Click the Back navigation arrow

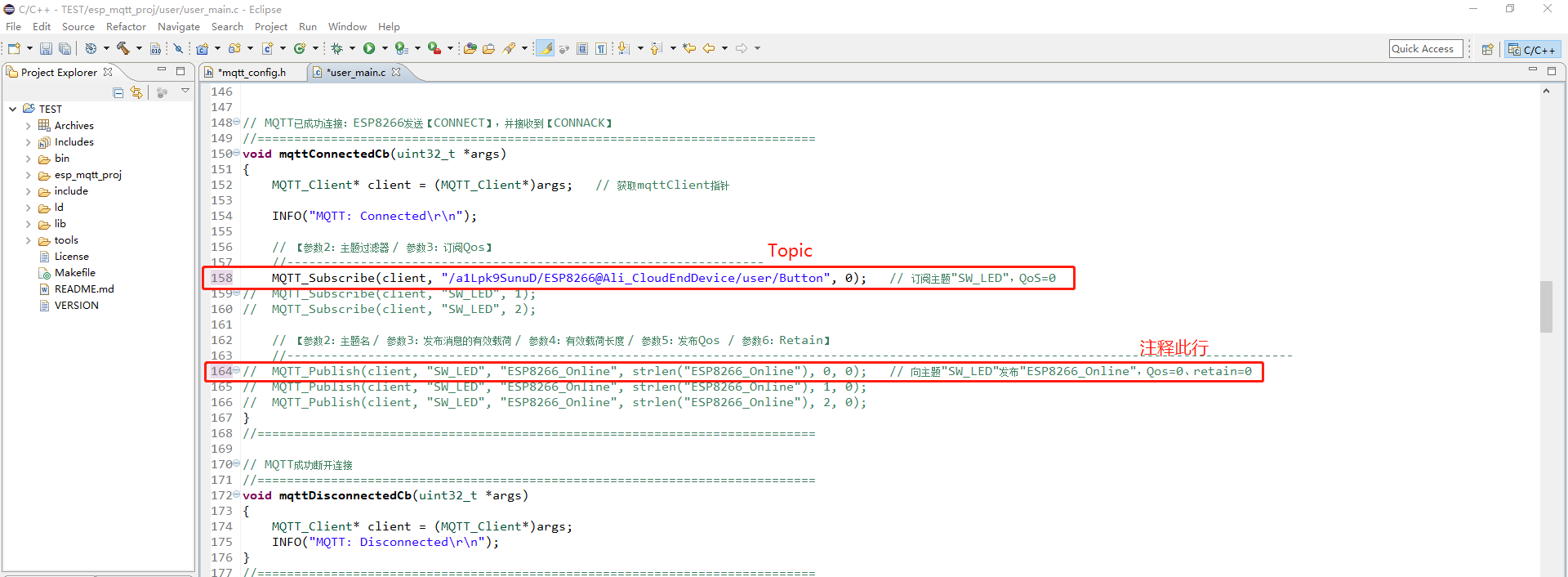[709, 48]
